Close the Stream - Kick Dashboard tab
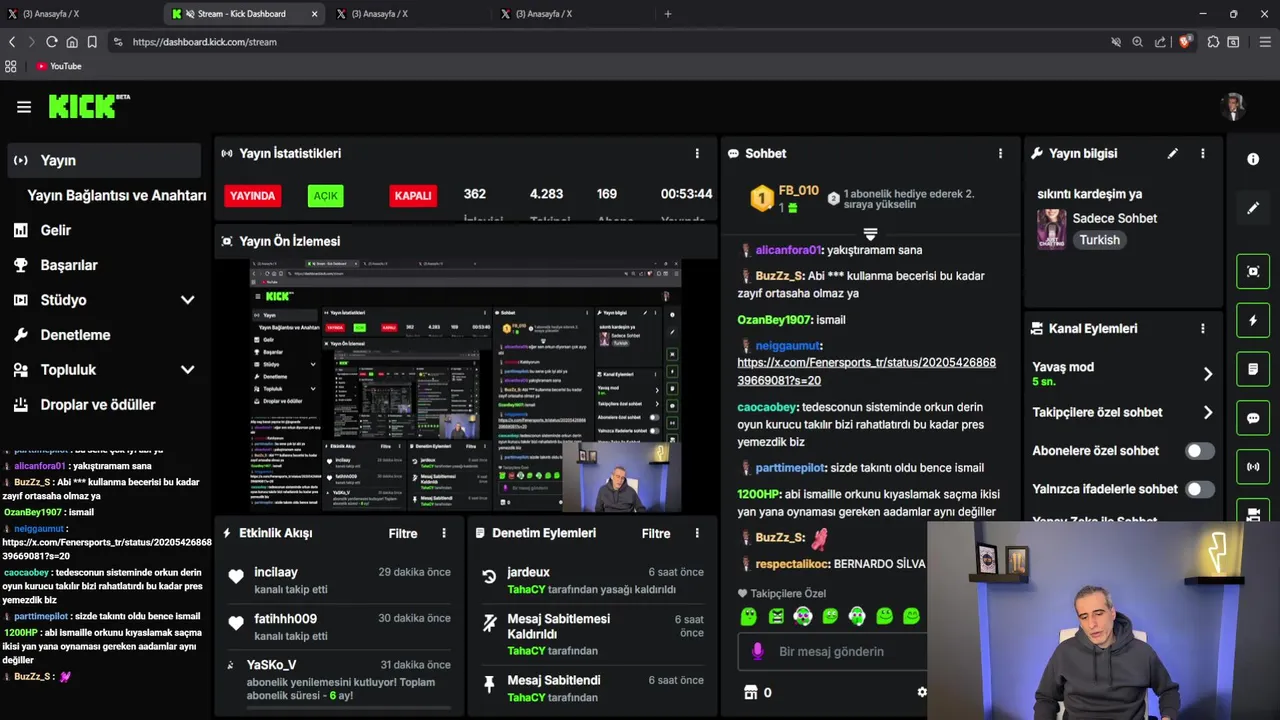This screenshot has height=720, width=1280. 315,14
